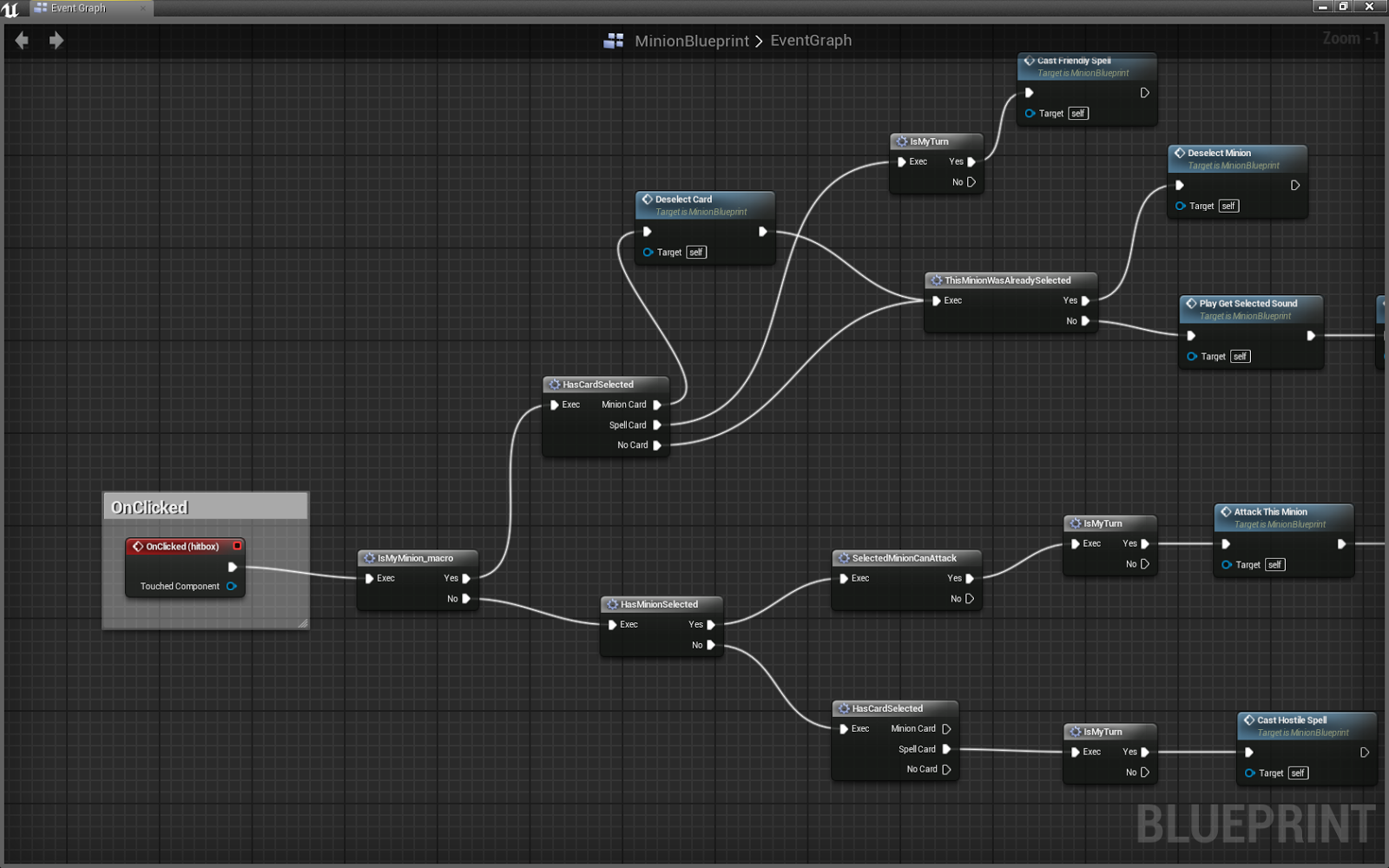Select the red OnClicked (hitbox) event icon
Screen dimensions: 1389x868
[x=136, y=546]
